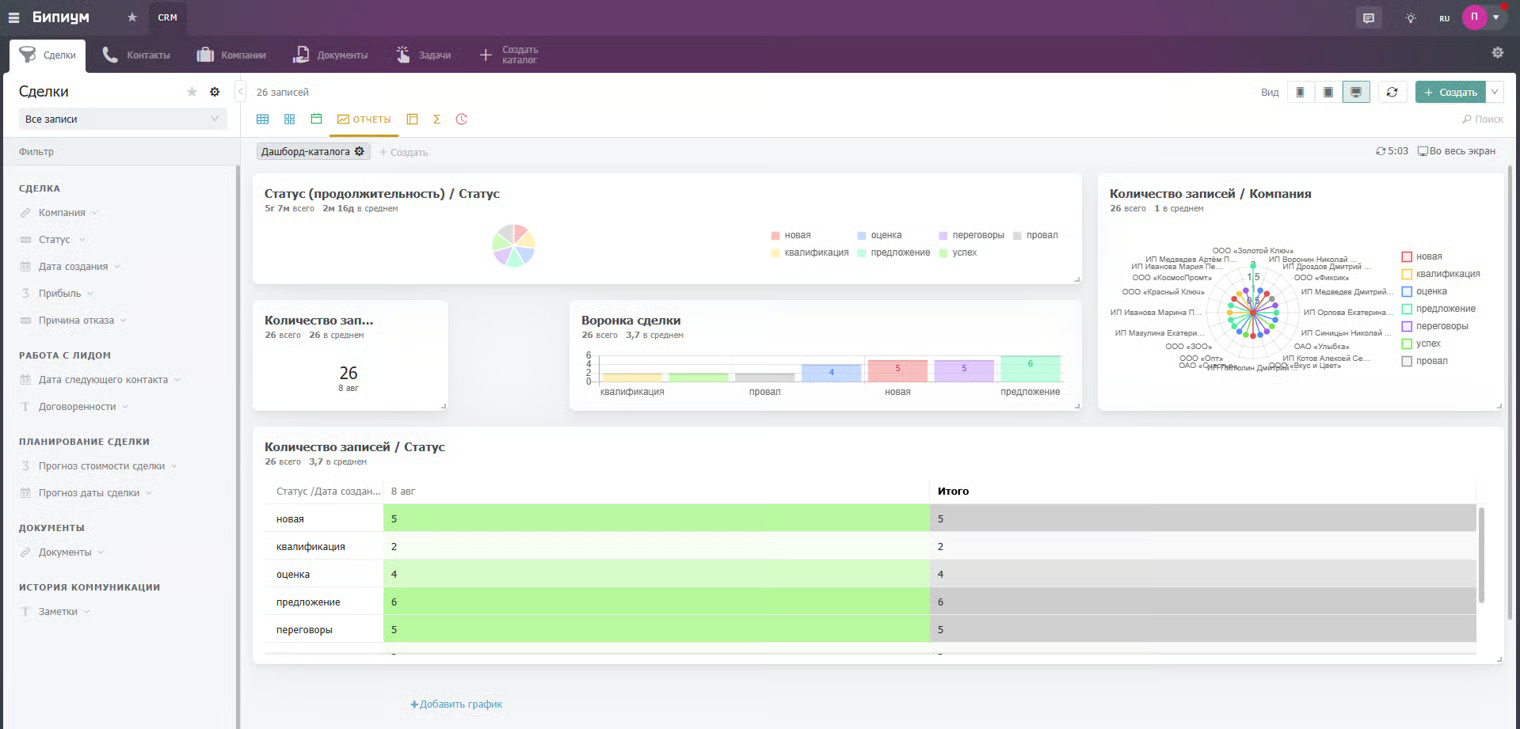Screen dimensions: 1520x729
Task: Switch to the Документы tab
Action: [x=331, y=55]
